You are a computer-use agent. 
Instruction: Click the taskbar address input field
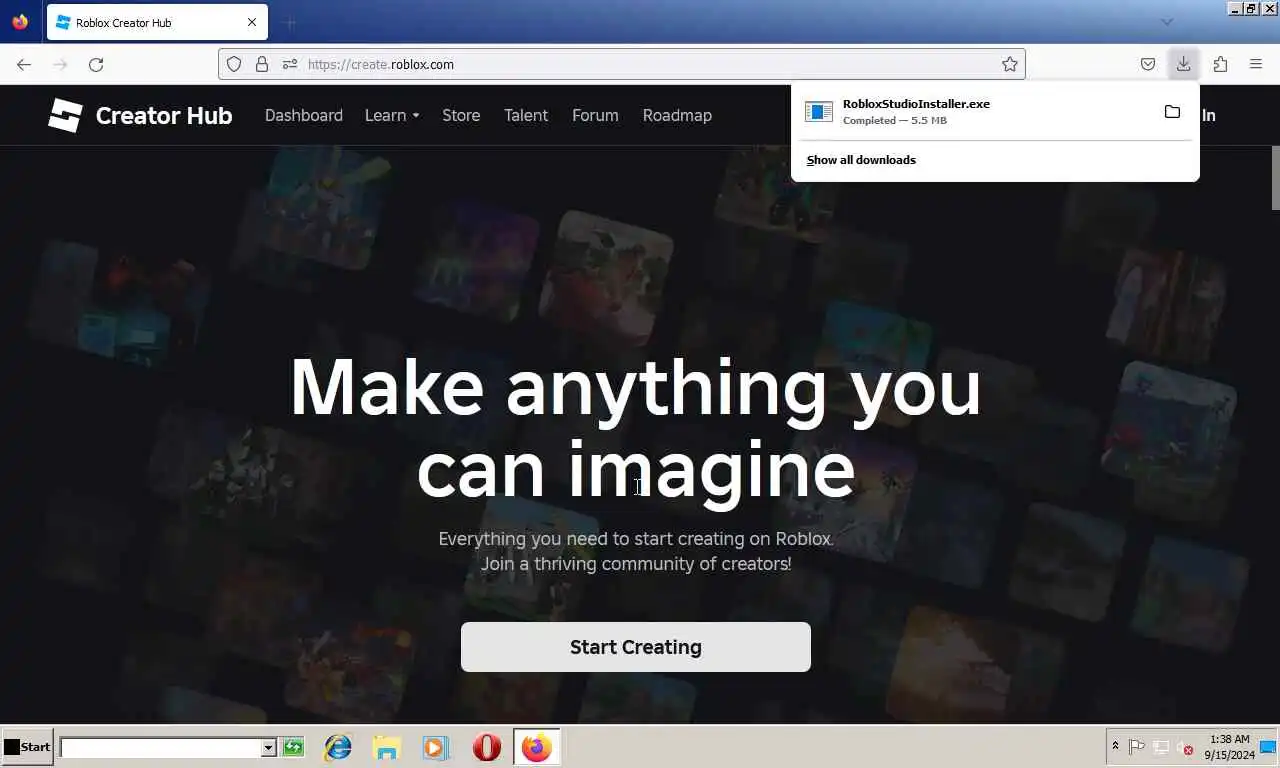pyautogui.click(x=161, y=747)
